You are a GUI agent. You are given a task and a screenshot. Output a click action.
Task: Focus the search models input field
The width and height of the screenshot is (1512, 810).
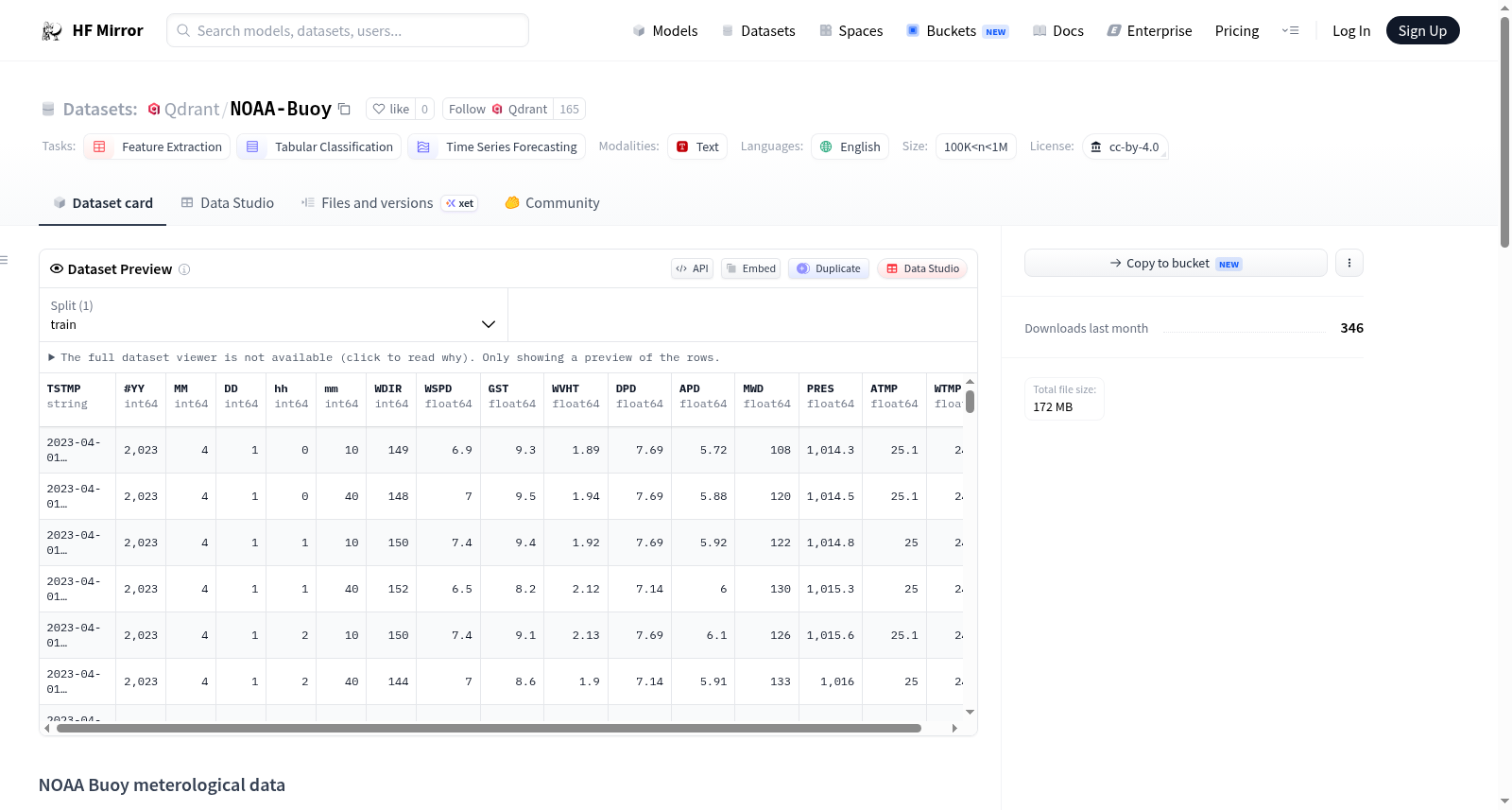(348, 30)
